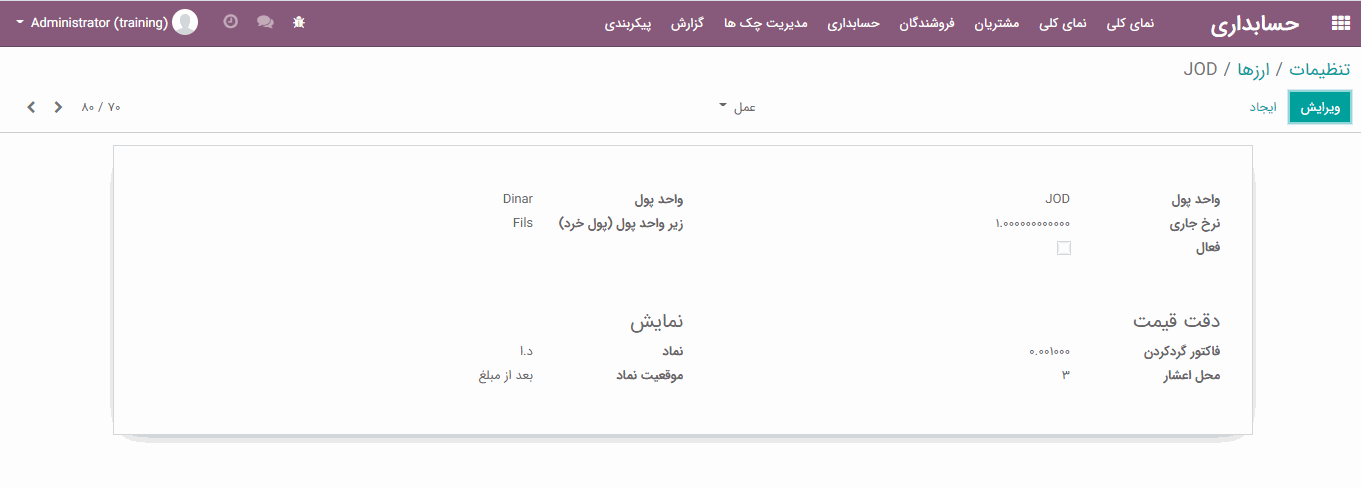Navigate to ارزها breadcrumb link
Screen dimensions: 1361x488
click(1253, 69)
